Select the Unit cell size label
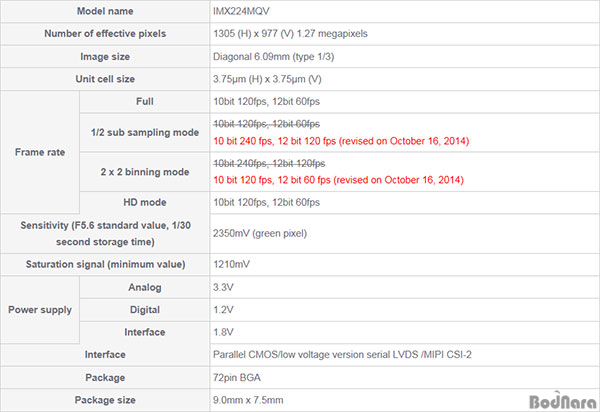Viewport: 600px width, 412px height. pyautogui.click(x=105, y=79)
